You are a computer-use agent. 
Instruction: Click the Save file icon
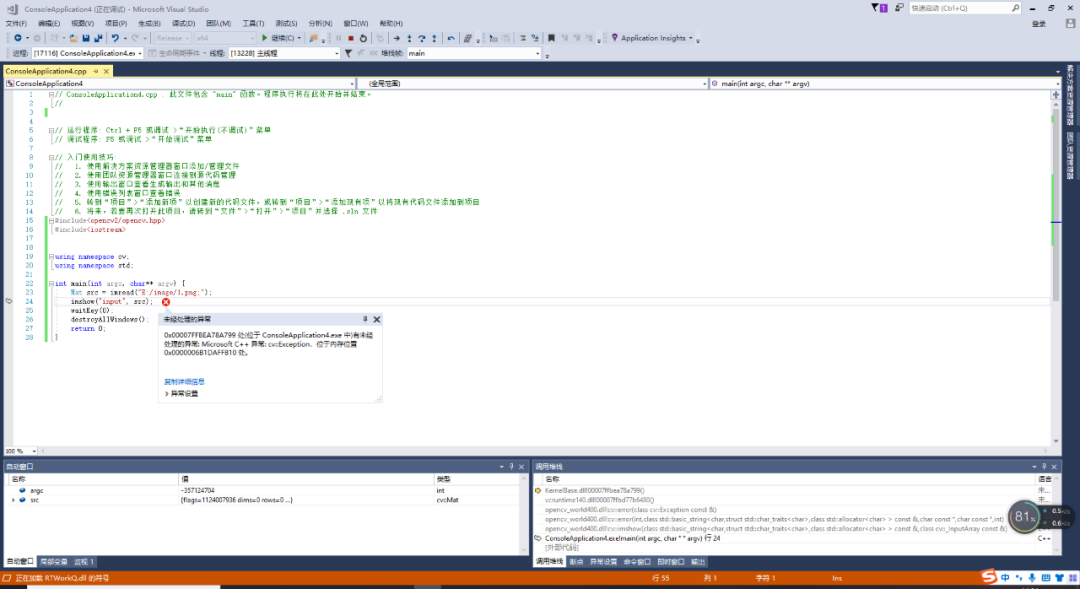point(85,38)
